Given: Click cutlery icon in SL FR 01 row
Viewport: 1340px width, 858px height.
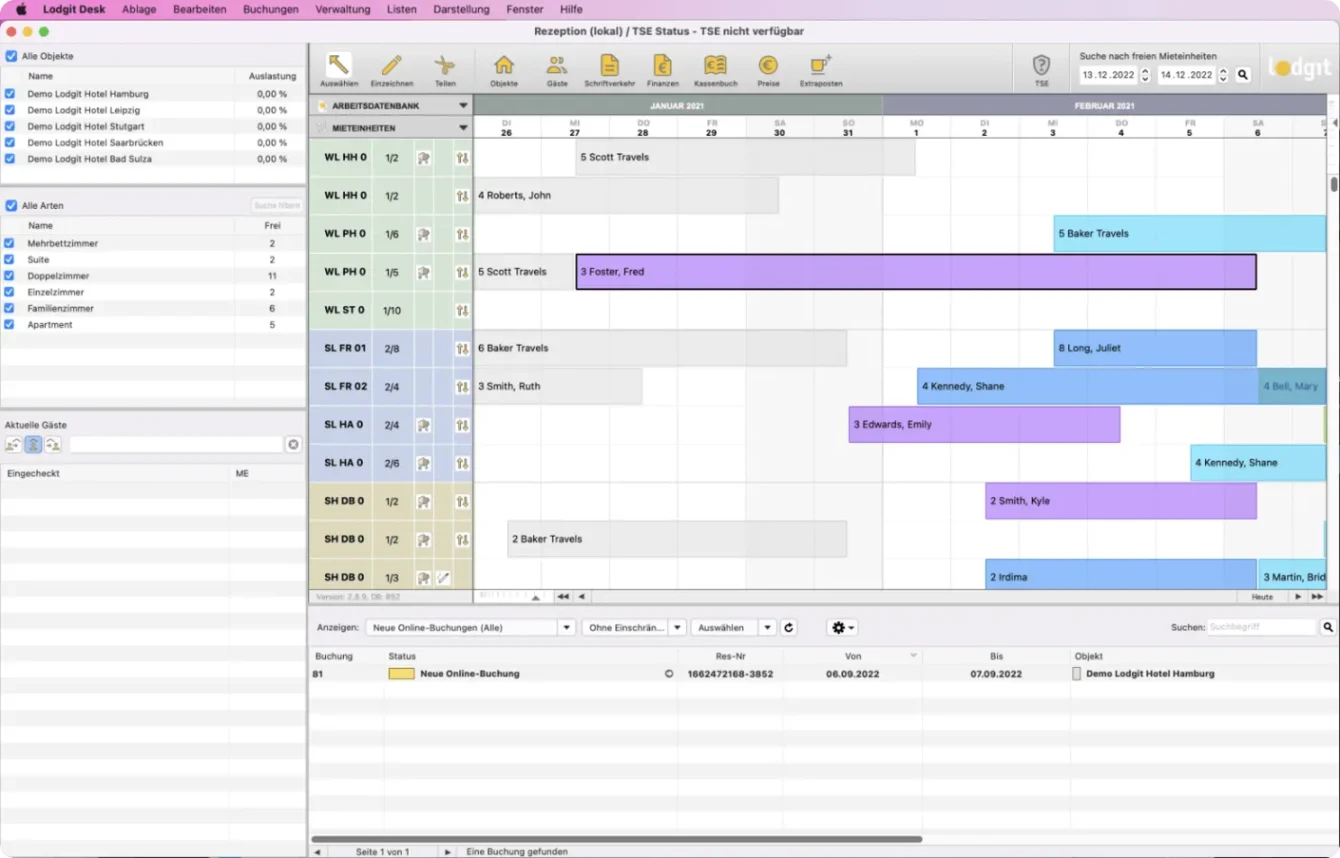Looking at the screenshot, I should 462,349.
